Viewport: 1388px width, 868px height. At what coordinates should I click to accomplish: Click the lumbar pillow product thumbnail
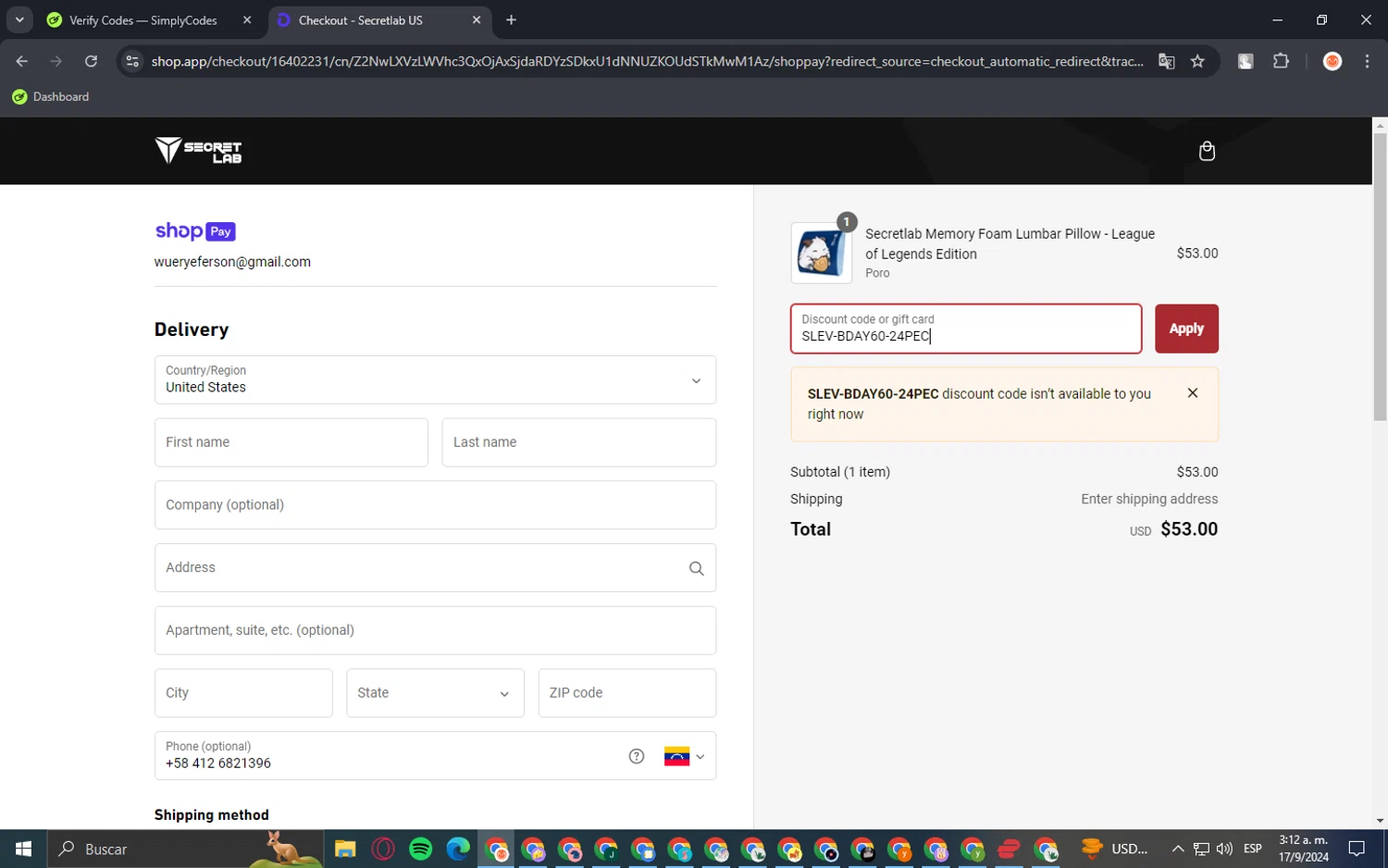point(822,252)
